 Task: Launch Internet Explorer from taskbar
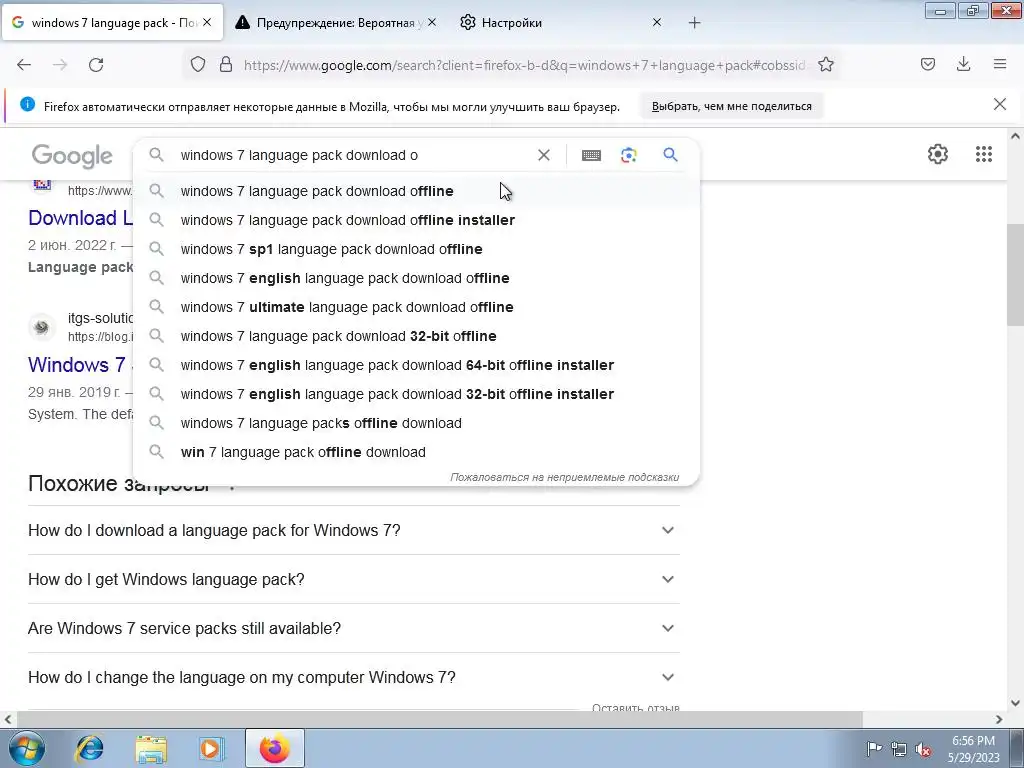[89, 748]
